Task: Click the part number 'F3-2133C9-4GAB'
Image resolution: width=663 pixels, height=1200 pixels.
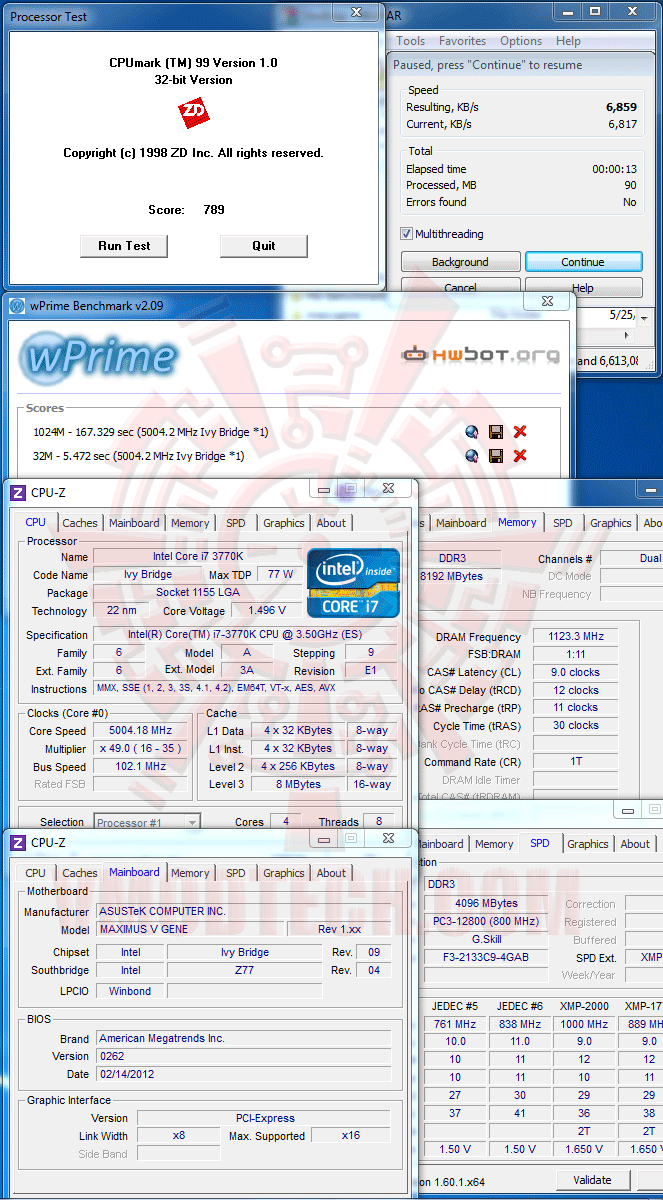Action: [x=486, y=957]
